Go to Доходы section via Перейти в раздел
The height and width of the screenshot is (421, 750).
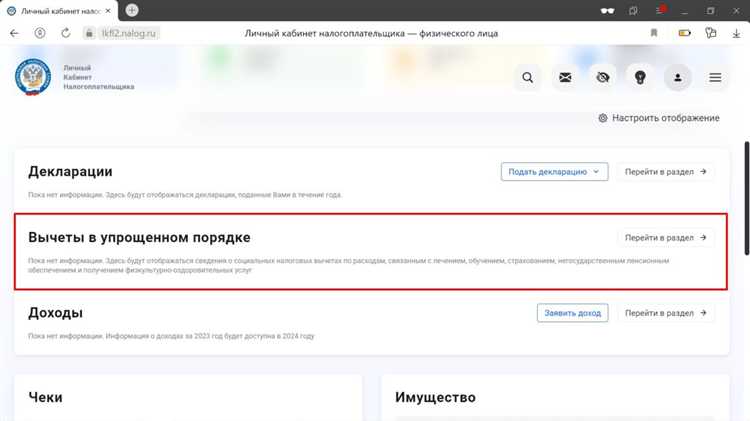pyautogui.click(x=665, y=313)
